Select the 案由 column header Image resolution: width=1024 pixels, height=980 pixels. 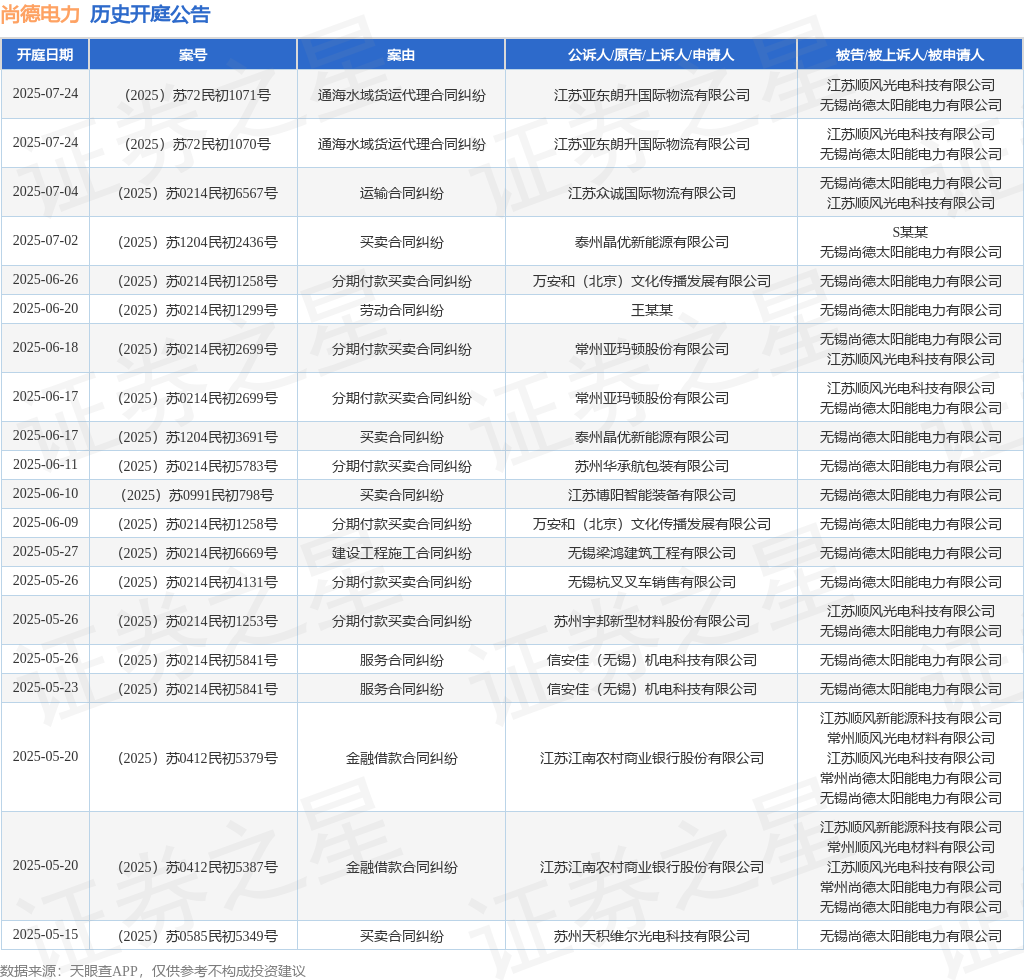[401, 55]
